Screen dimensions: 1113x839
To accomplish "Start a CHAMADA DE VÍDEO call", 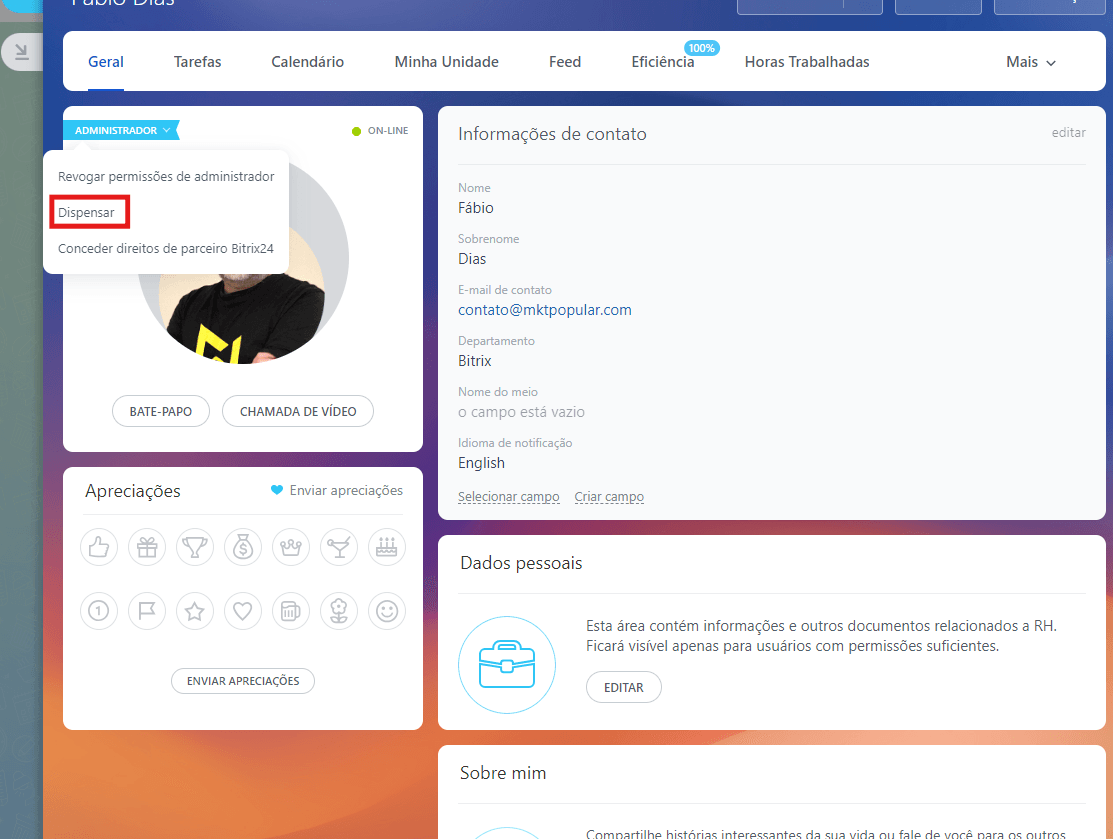I will (297, 411).
